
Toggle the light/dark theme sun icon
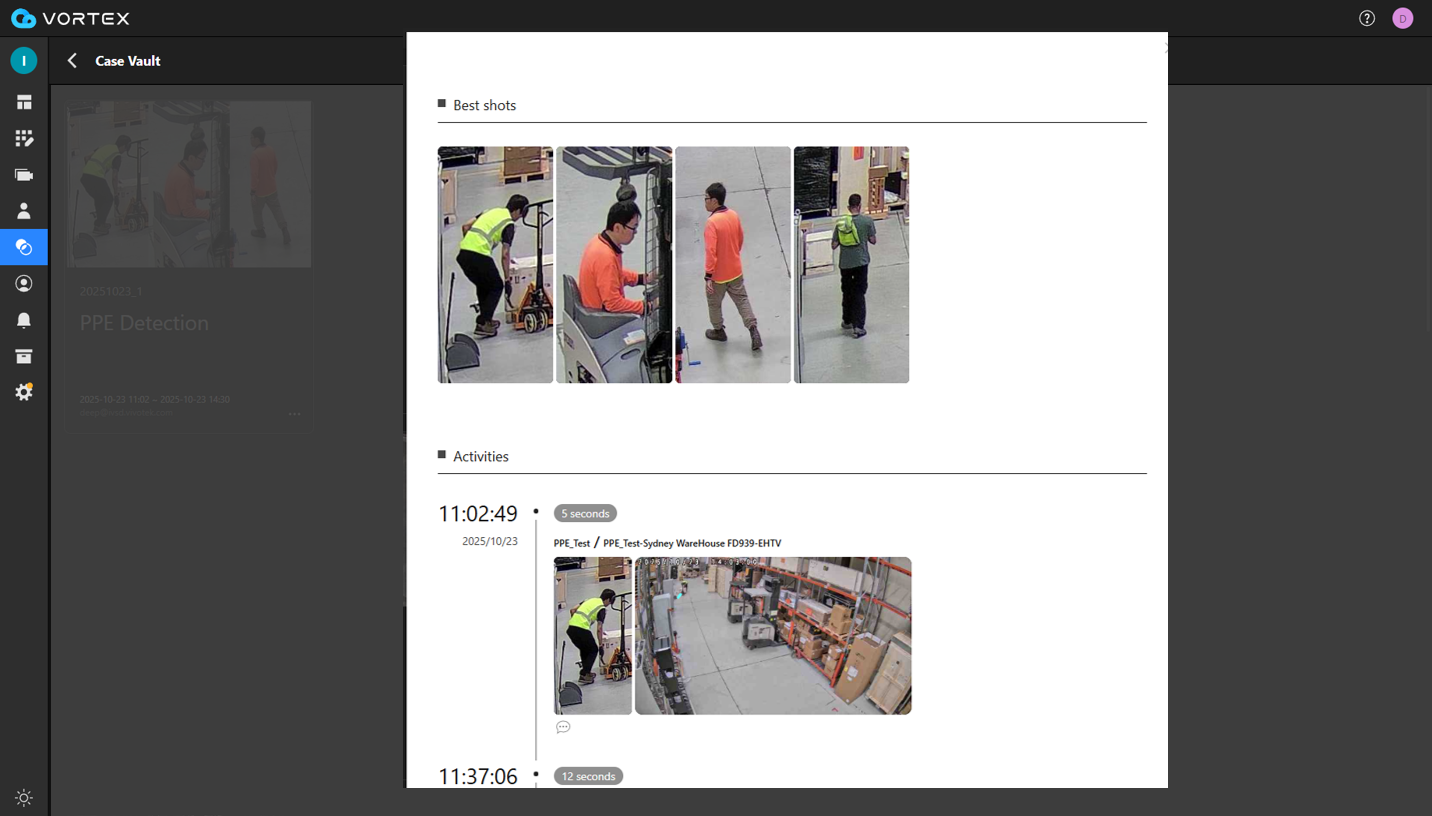24,798
